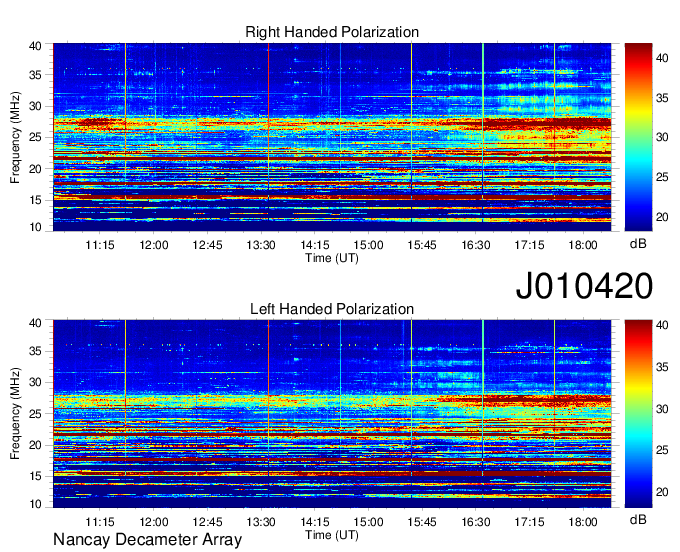Click 15:45 tick on Left Handed time axis
680x552 pixels.
[x=422, y=522]
